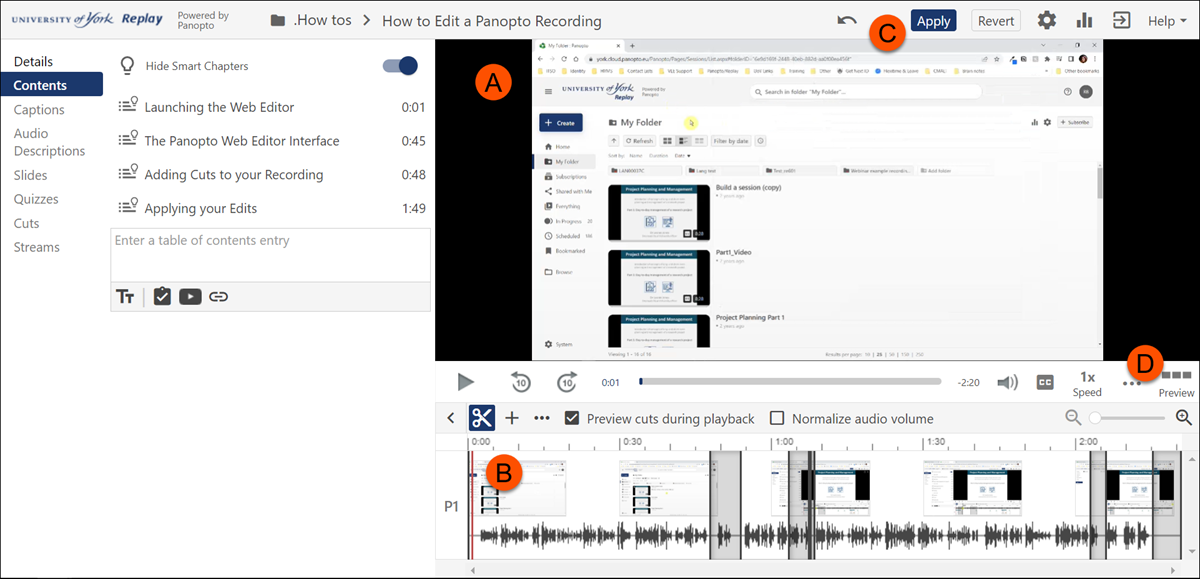This screenshot has width=1200, height=579.
Task: Click the Revert button
Action: tap(996, 20)
